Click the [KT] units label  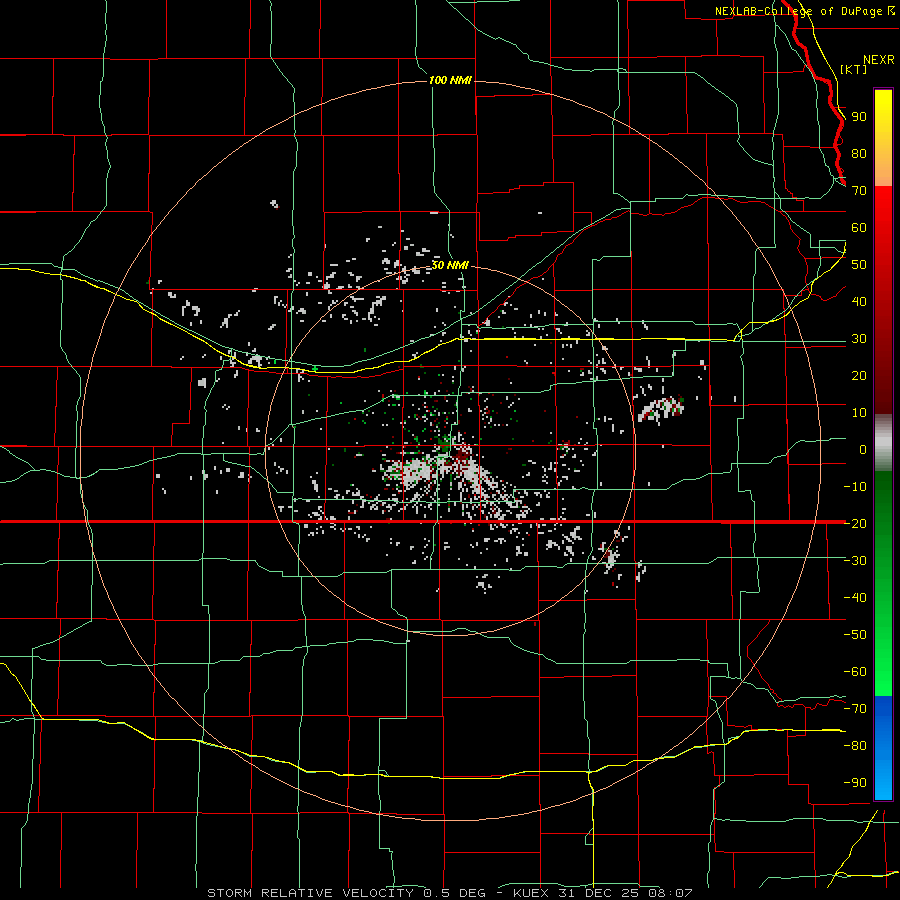[x=853, y=69]
